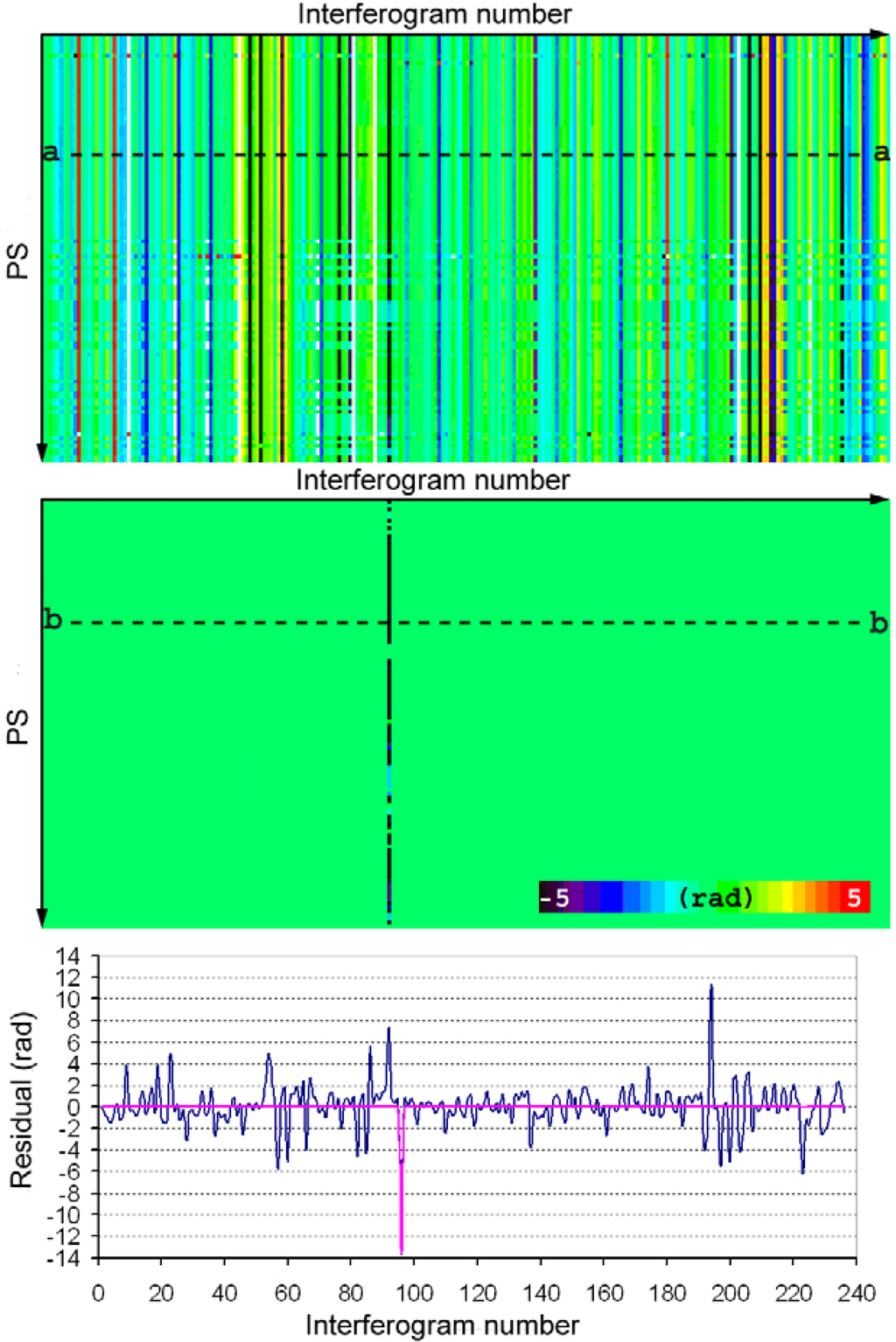Click the middle panel's right-pointing axis arrowhead
Viewport: 896px width, 1342px height.
(x=881, y=500)
